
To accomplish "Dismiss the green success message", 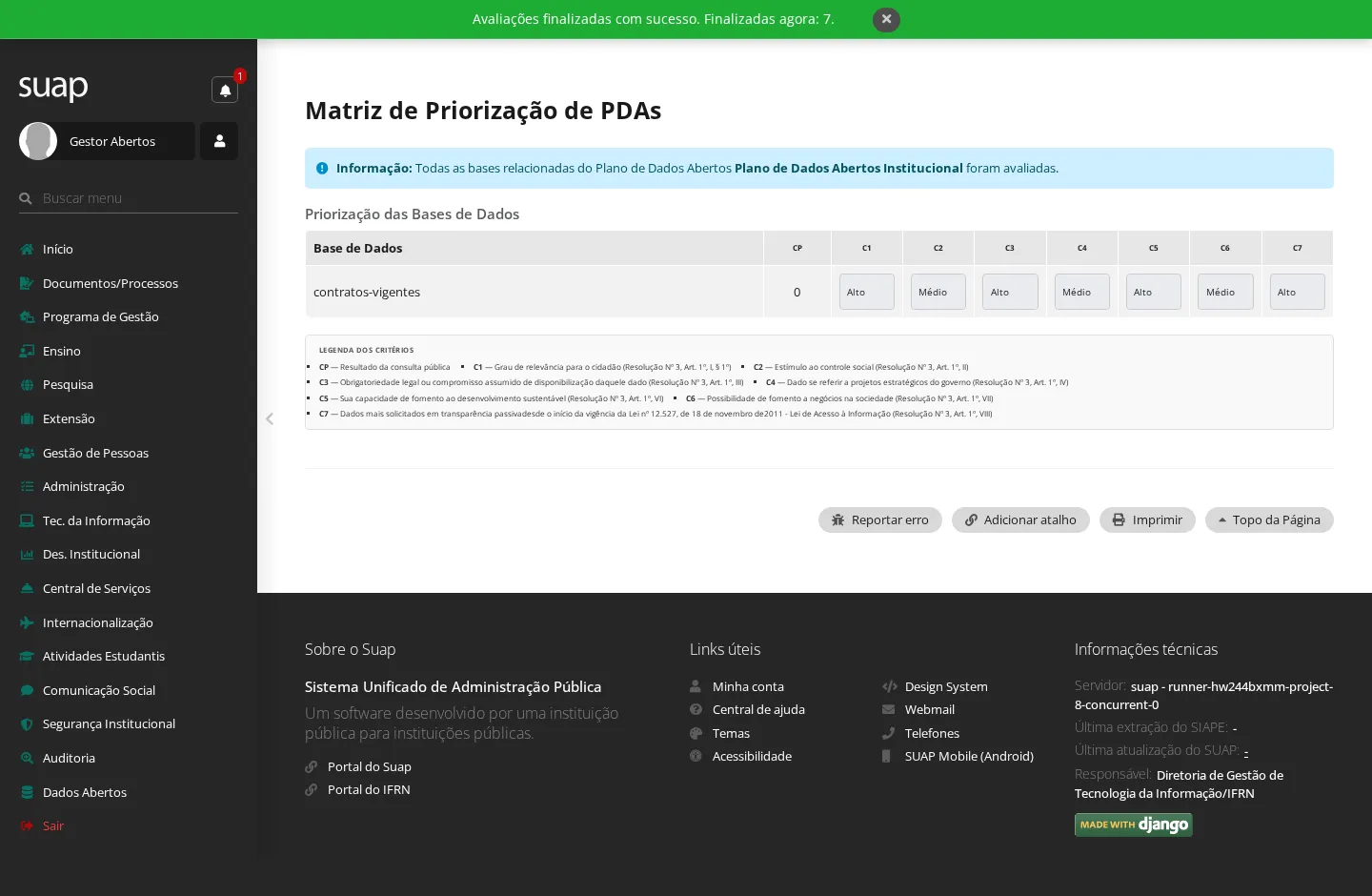I will click(886, 19).
